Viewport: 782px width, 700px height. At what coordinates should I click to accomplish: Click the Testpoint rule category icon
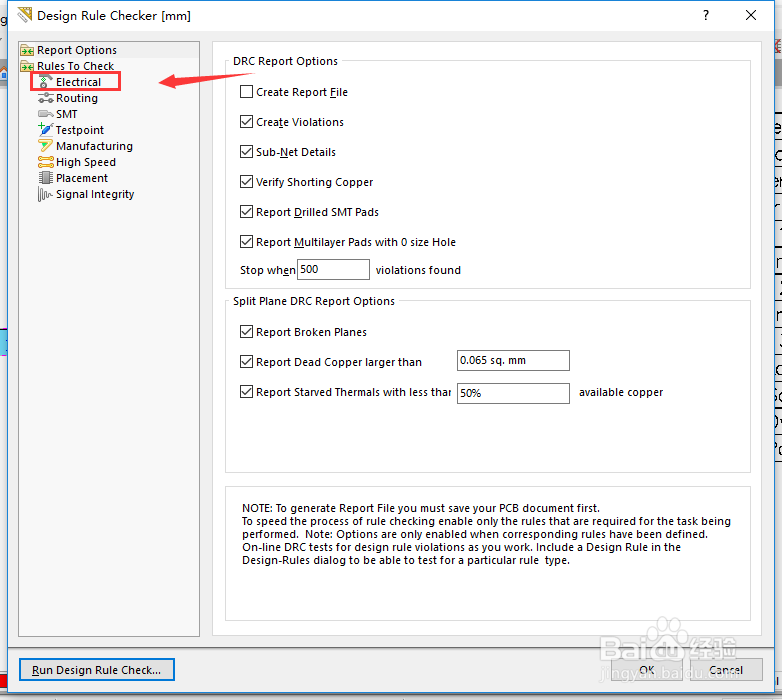45,130
